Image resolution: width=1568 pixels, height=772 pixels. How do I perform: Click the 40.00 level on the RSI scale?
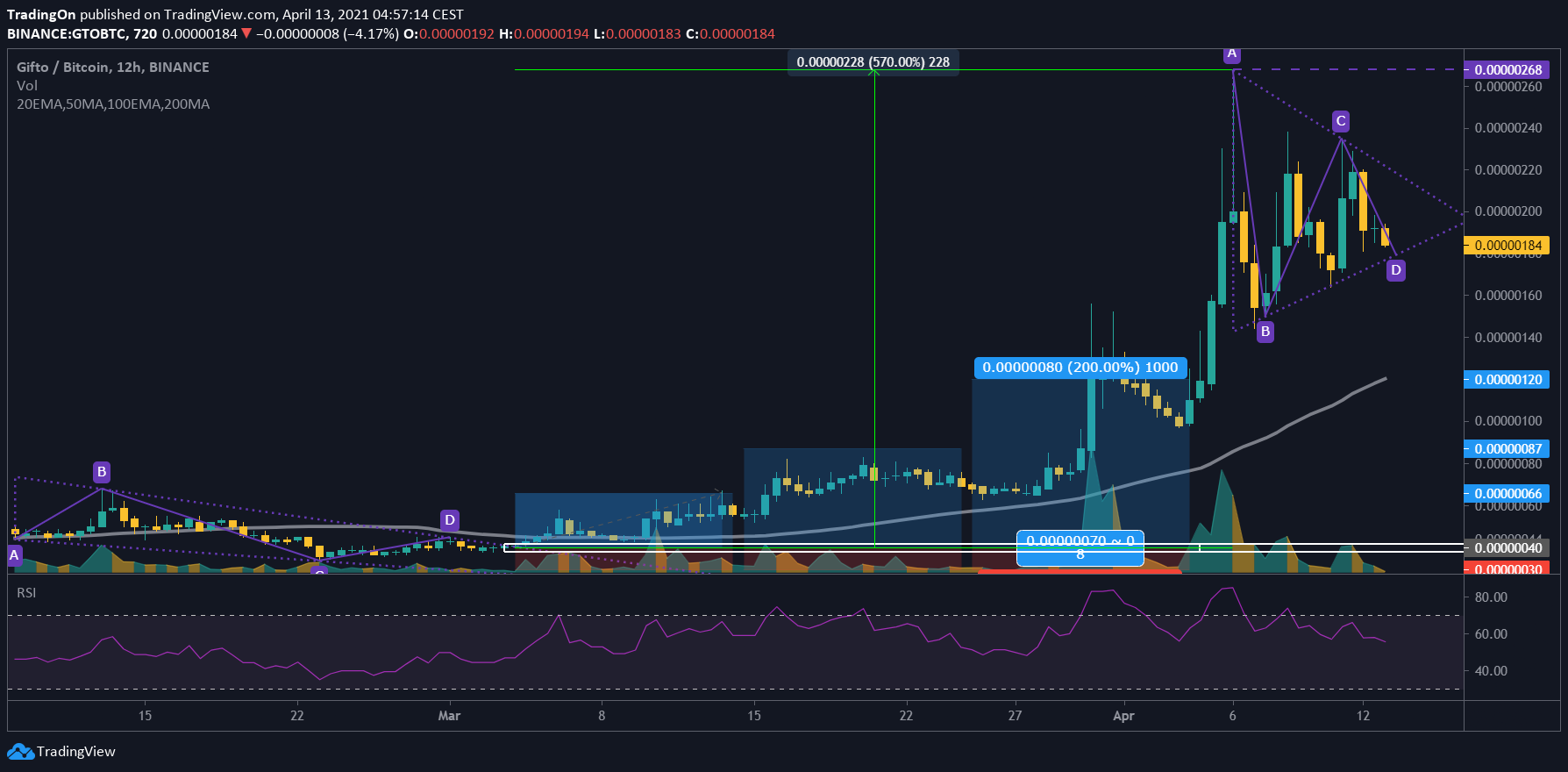pyautogui.click(x=1491, y=671)
